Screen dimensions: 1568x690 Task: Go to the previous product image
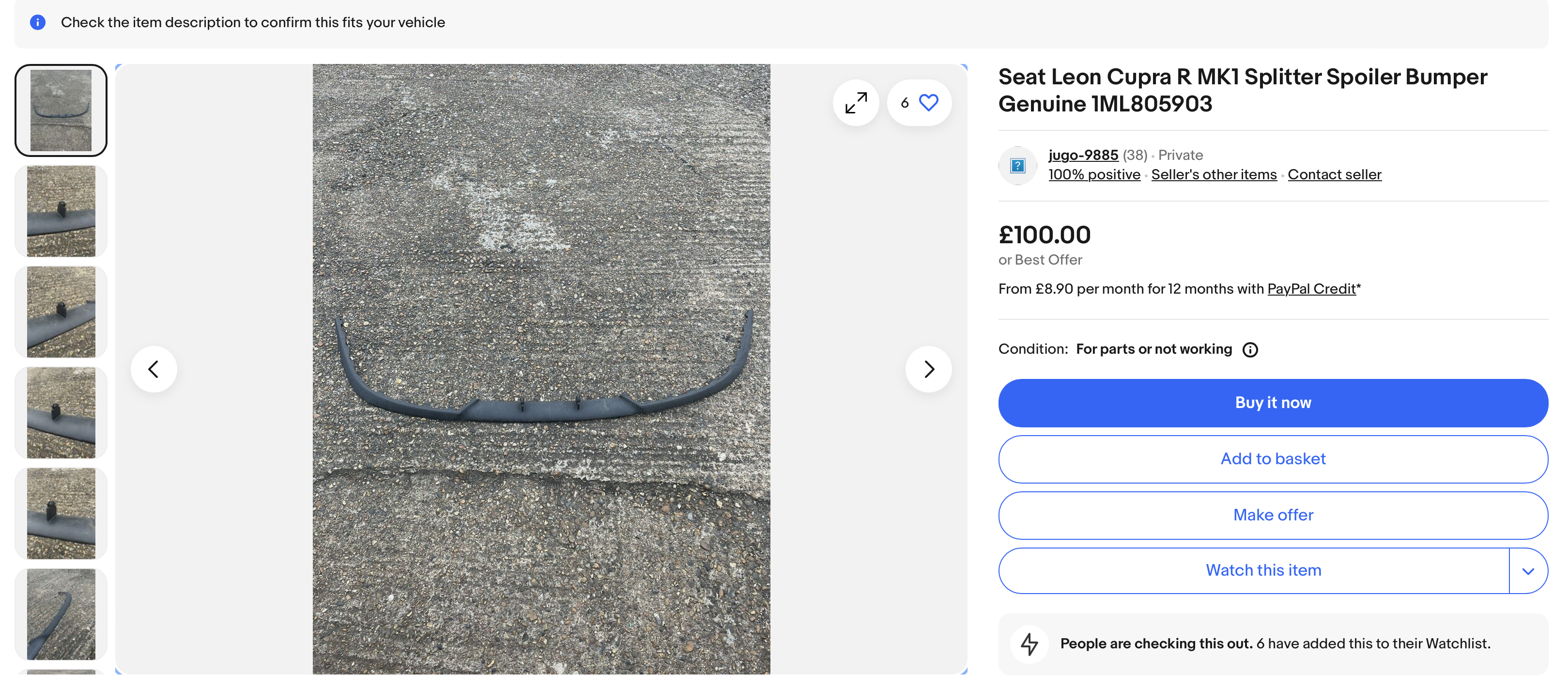154,369
